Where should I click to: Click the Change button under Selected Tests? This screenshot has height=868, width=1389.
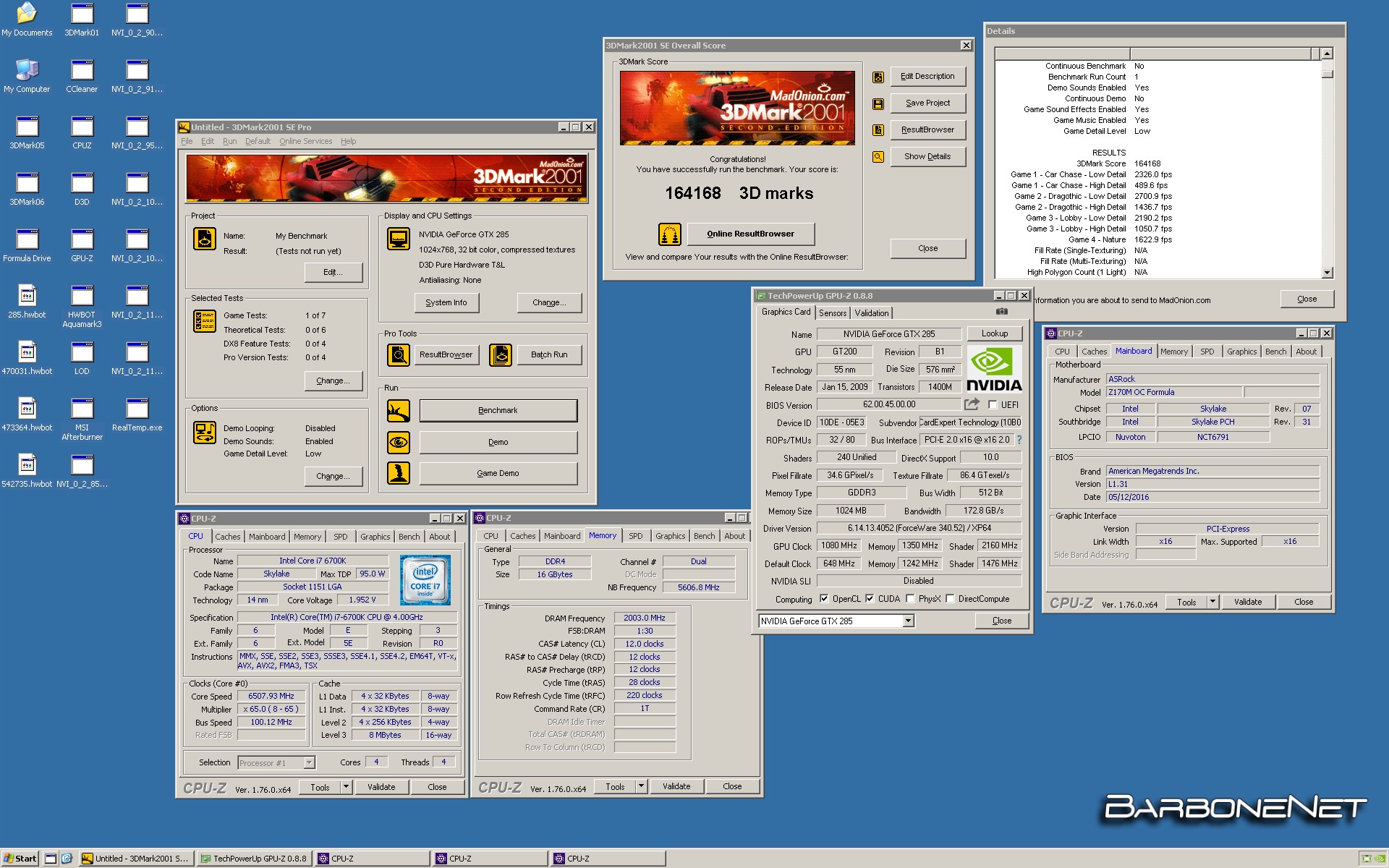333,380
